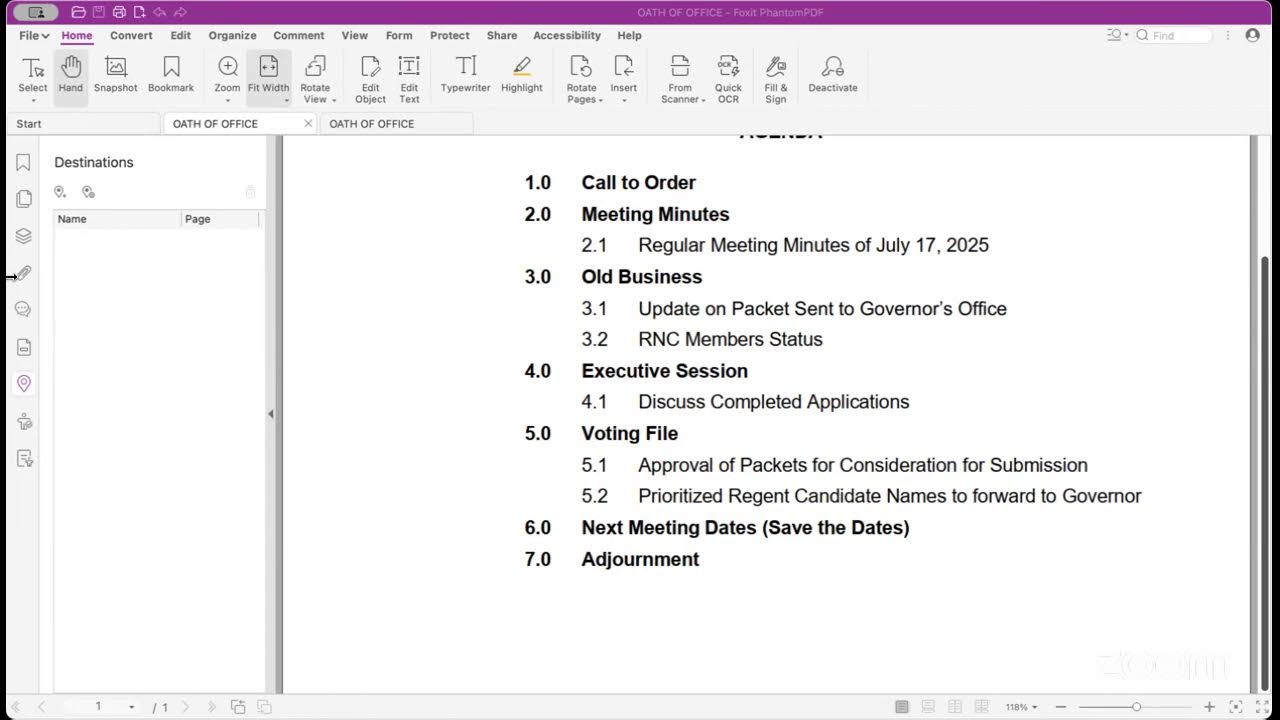Click the Deactivate license icon
The width and height of the screenshot is (1280, 720).
tap(833, 76)
